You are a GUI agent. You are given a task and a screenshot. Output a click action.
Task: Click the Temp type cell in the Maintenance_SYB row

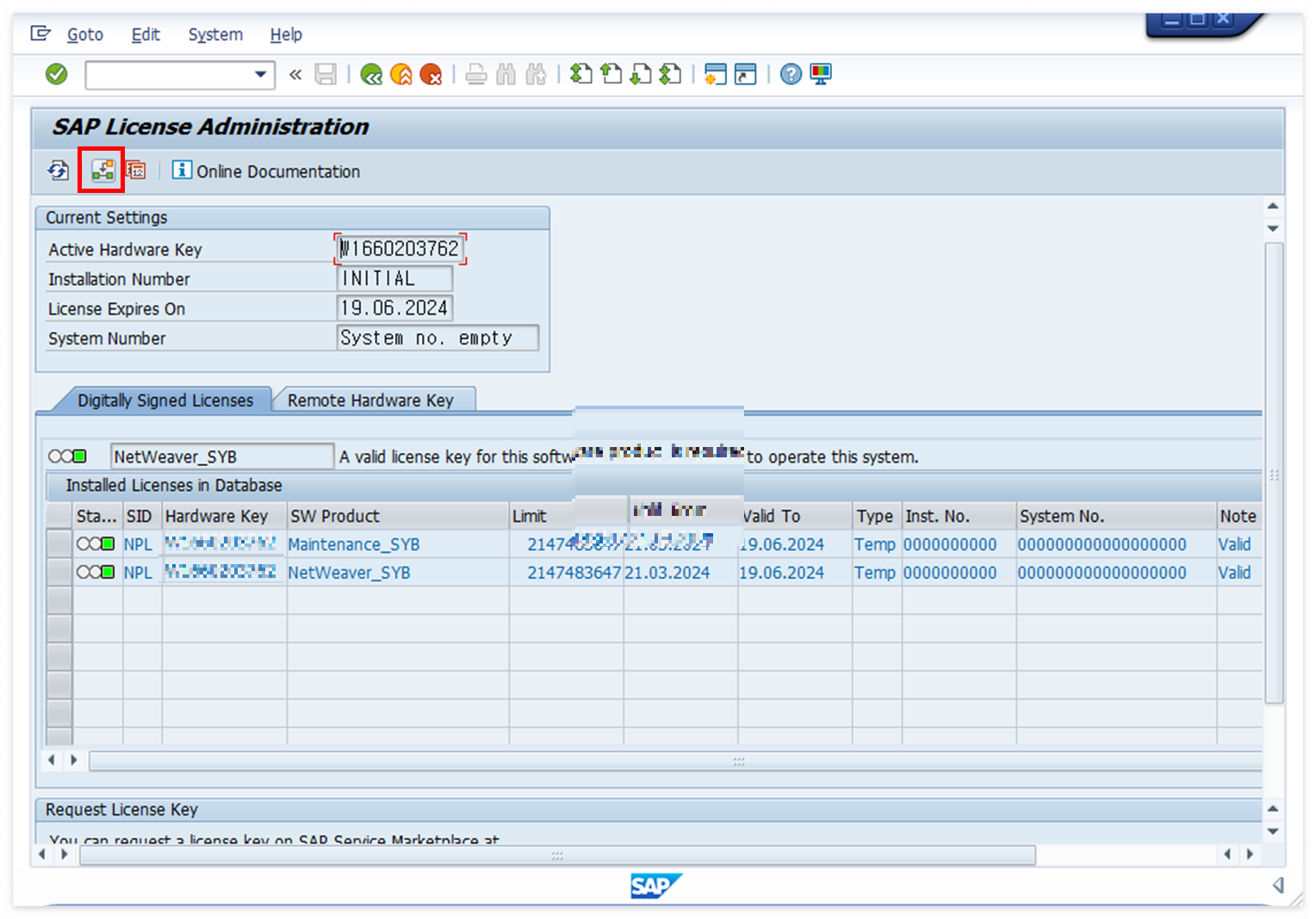875,544
